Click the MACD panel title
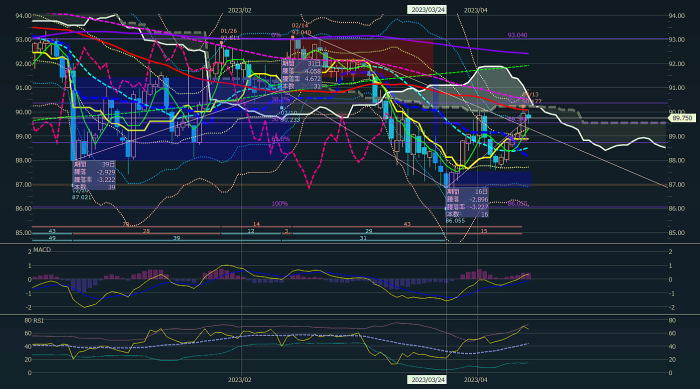700x389 pixels. 42,250
